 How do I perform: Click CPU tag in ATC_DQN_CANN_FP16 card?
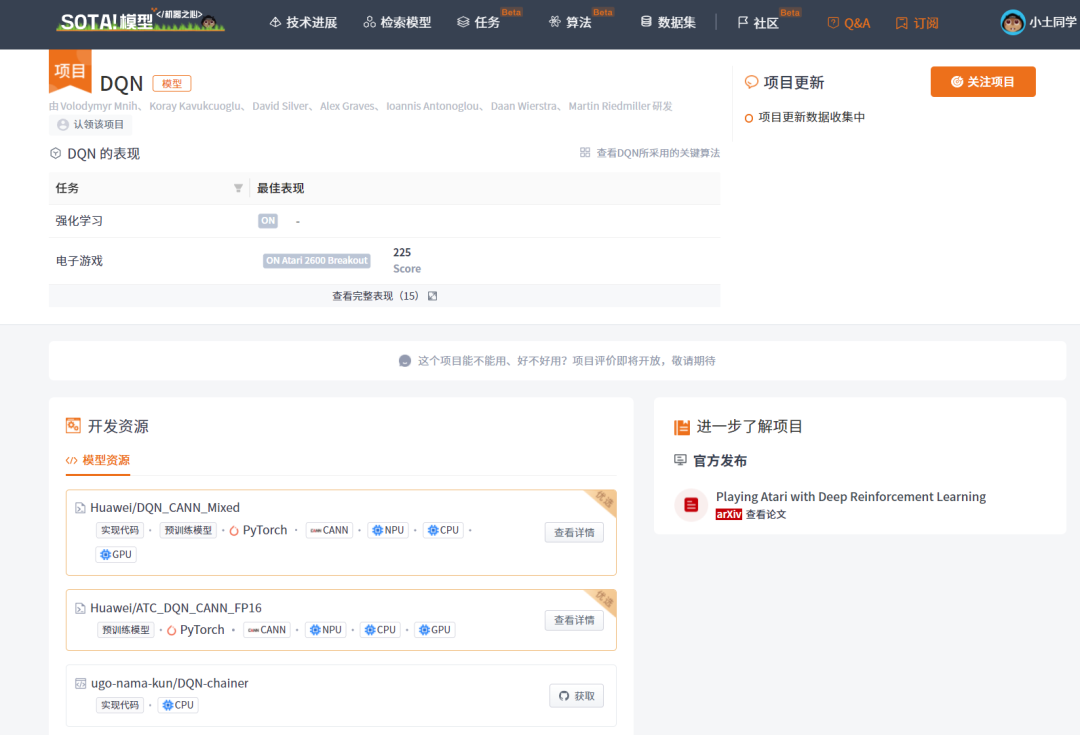click(380, 630)
